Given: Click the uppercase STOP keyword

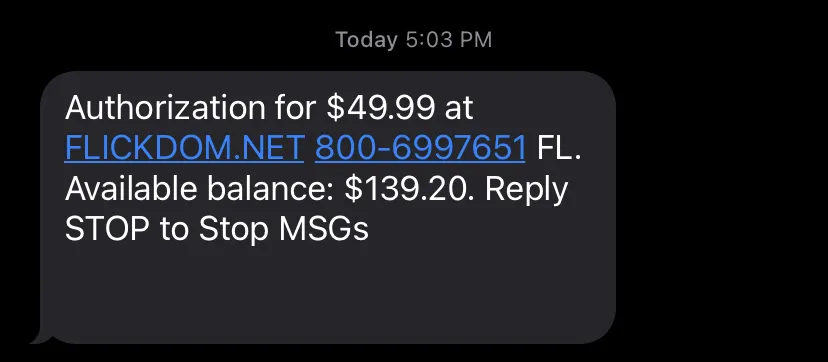Looking at the screenshot, I should click(107, 230).
